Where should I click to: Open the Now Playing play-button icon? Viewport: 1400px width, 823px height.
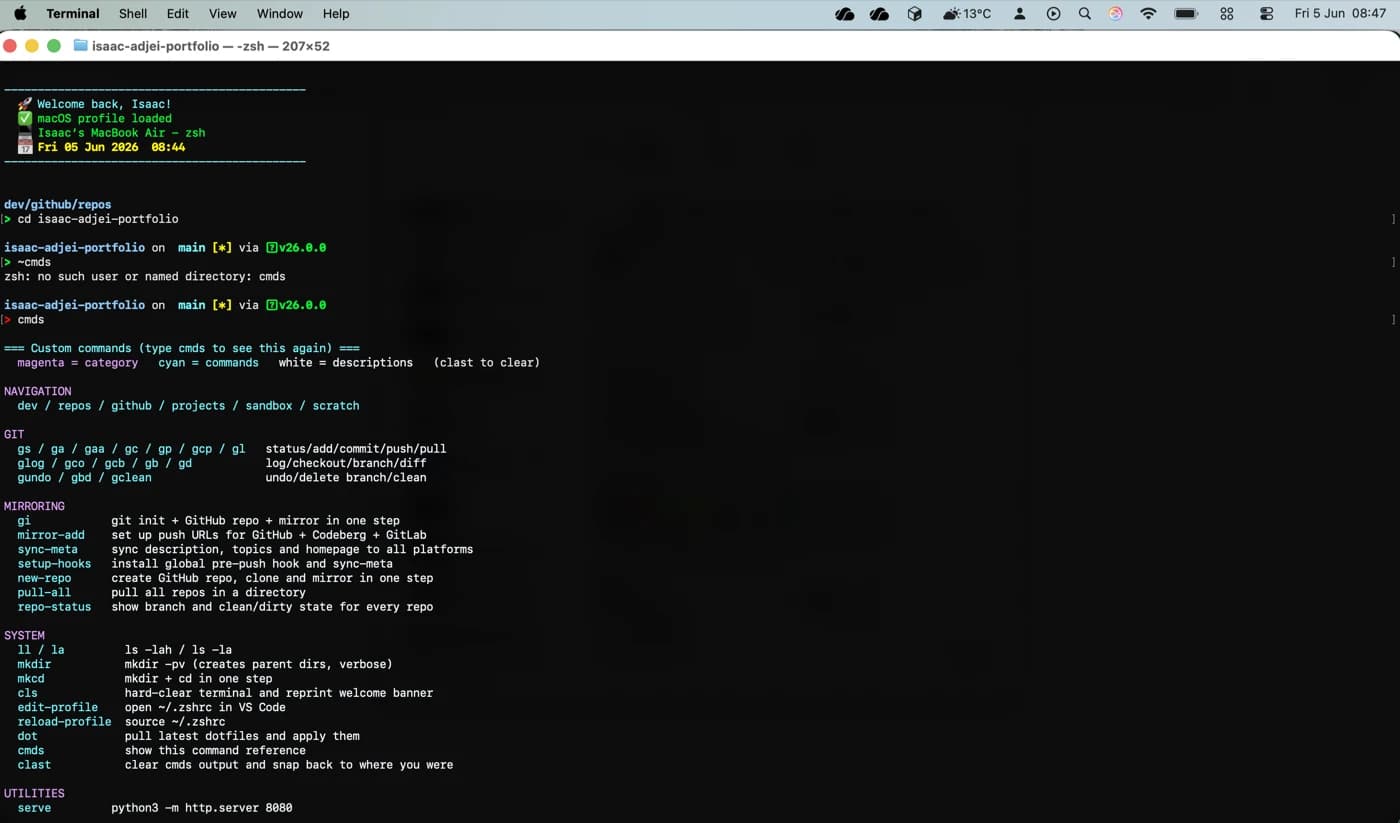pyautogui.click(x=1053, y=14)
